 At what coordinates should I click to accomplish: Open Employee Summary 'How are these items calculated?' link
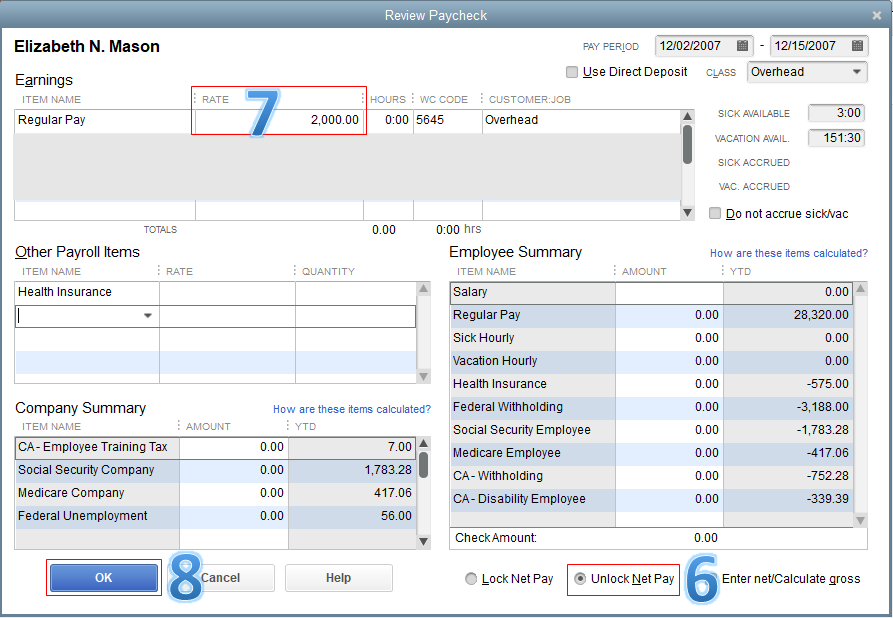click(789, 253)
